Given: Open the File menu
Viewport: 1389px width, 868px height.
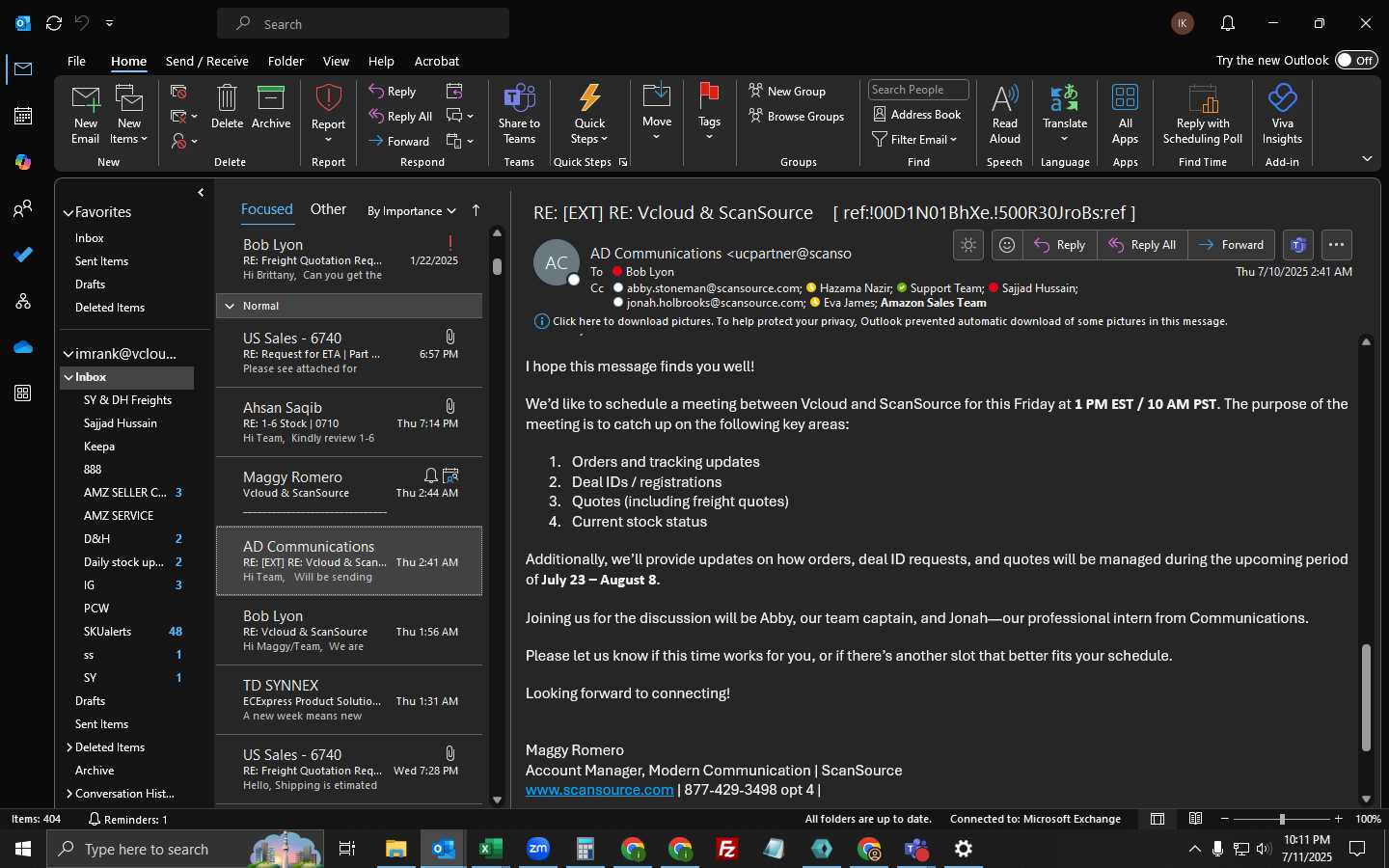Looking at the screenshot, I should pyautogui.click(x=76, y=61).
